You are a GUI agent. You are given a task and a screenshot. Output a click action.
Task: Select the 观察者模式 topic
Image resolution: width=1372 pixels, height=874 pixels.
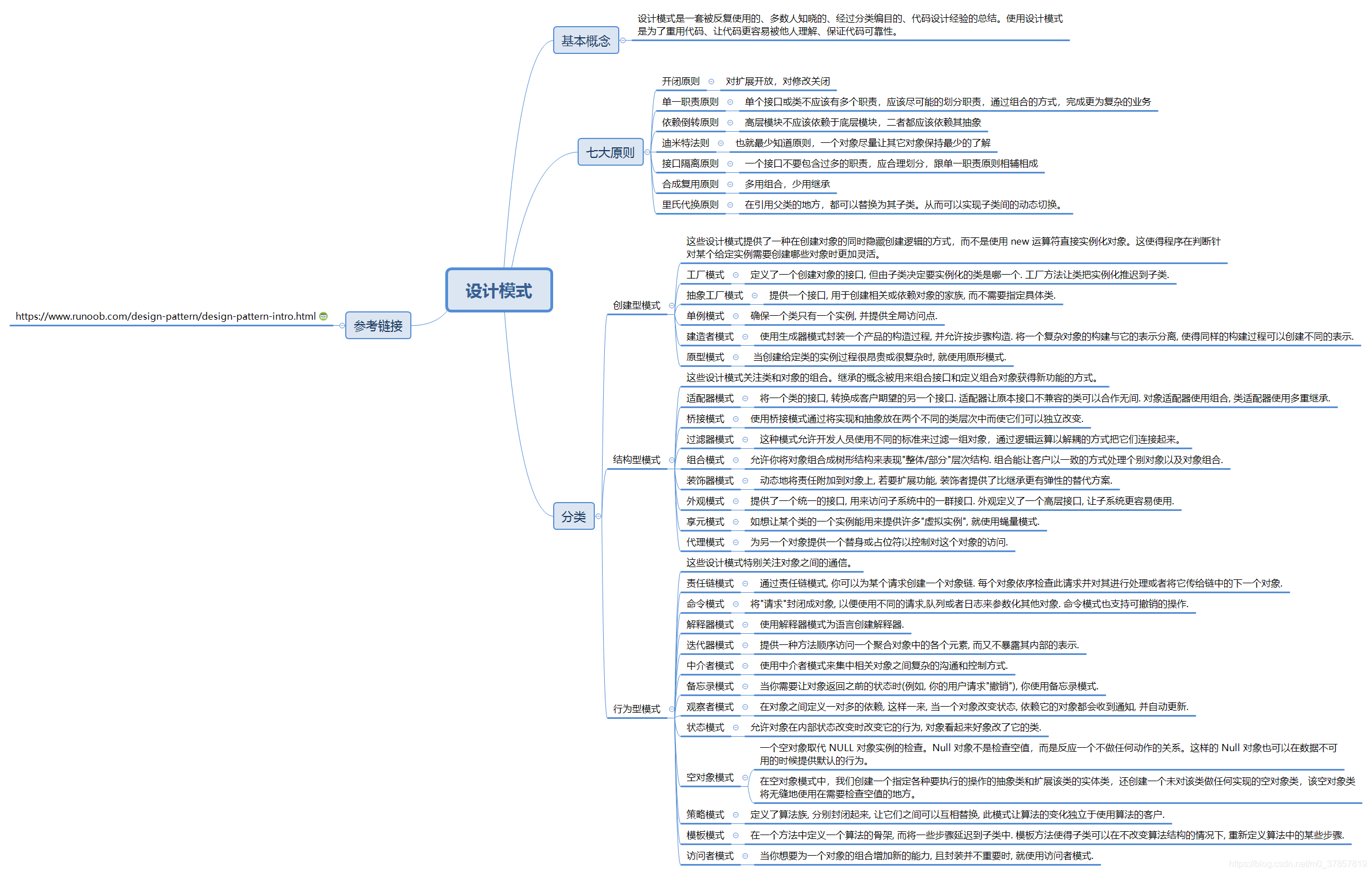[x=710, y=707]
